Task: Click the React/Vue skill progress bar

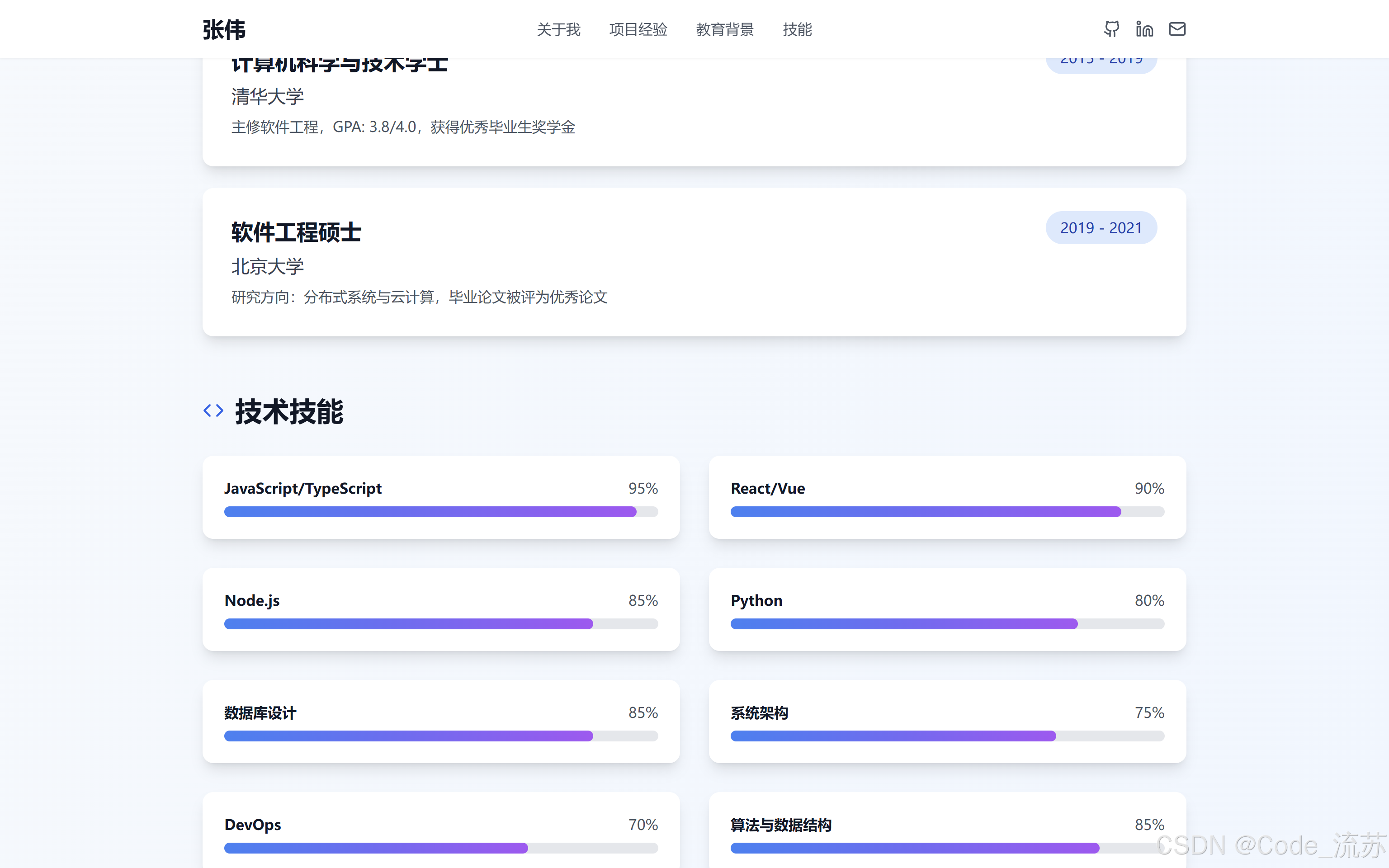Action: (947, 511)
